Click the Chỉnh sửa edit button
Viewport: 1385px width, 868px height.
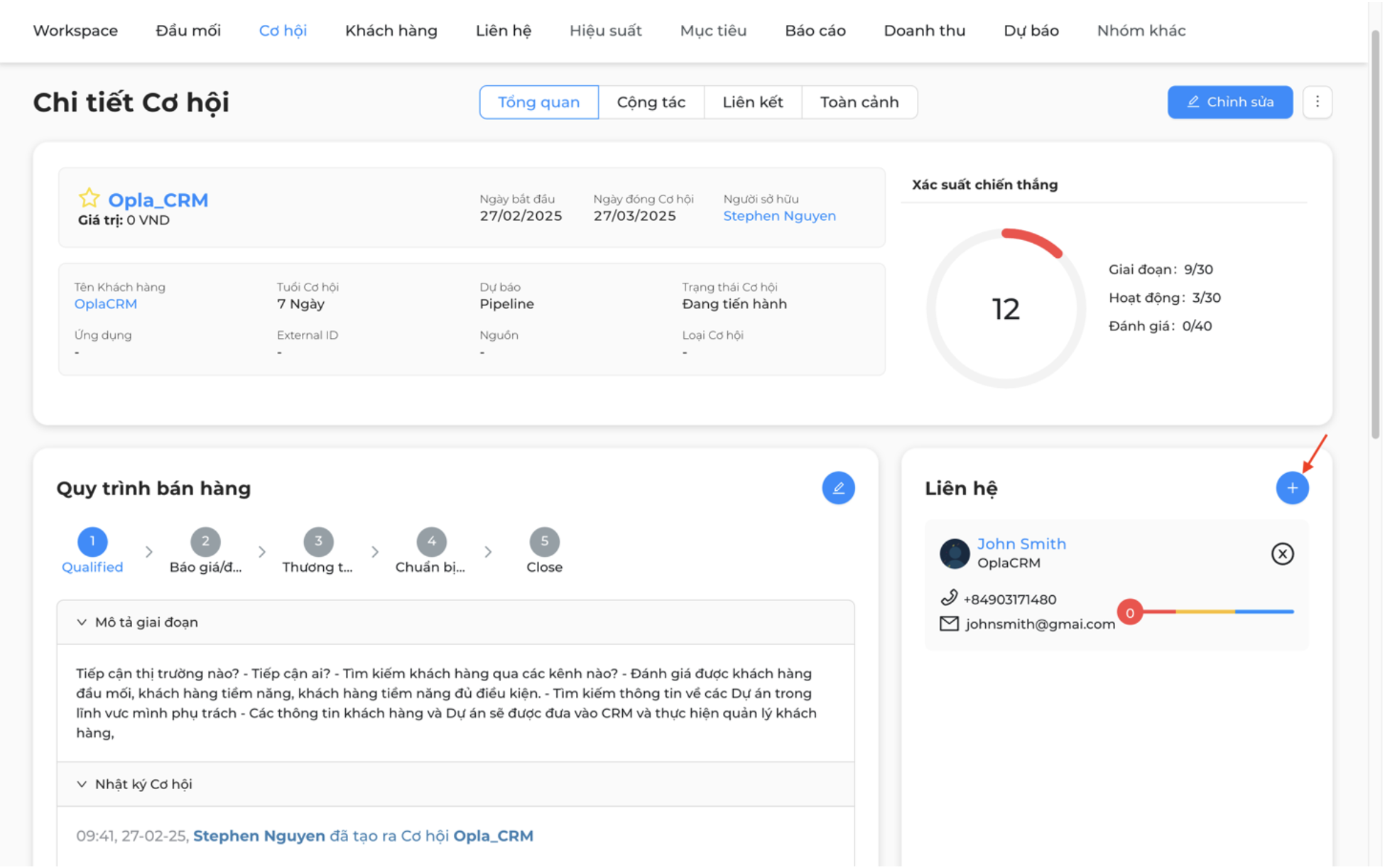(1229, 102)
